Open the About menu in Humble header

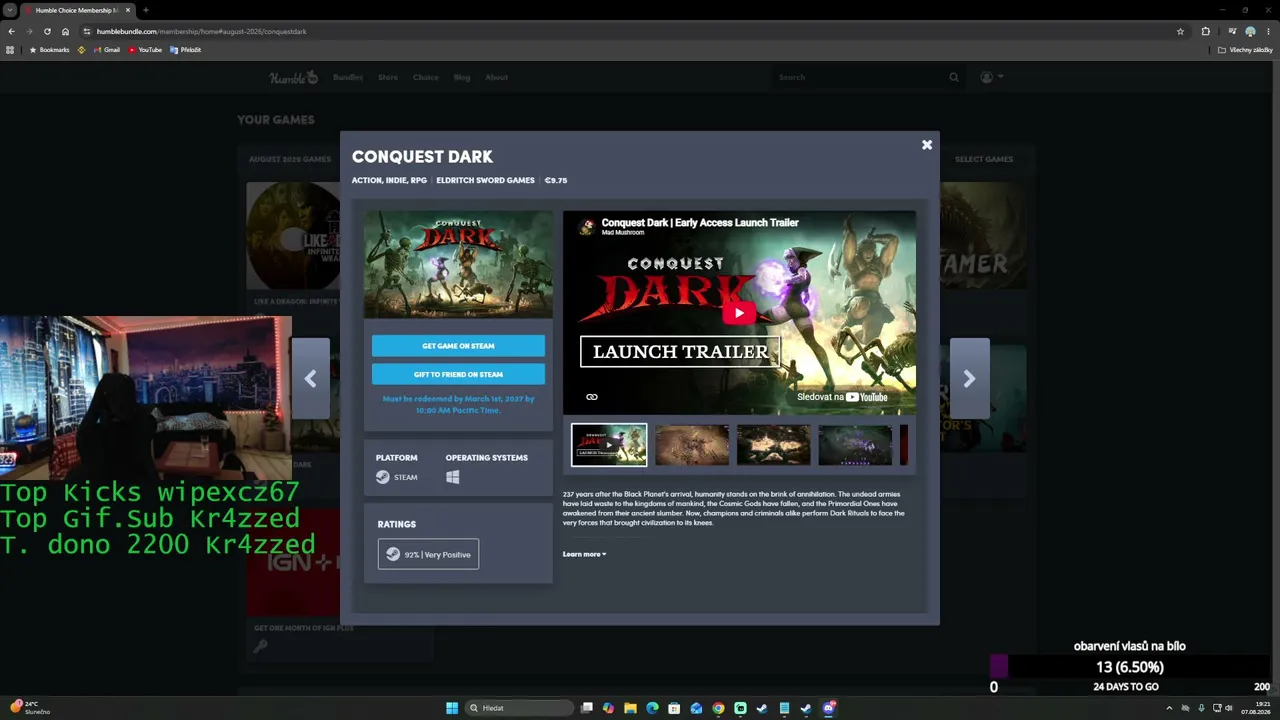[x=497, y=77]
